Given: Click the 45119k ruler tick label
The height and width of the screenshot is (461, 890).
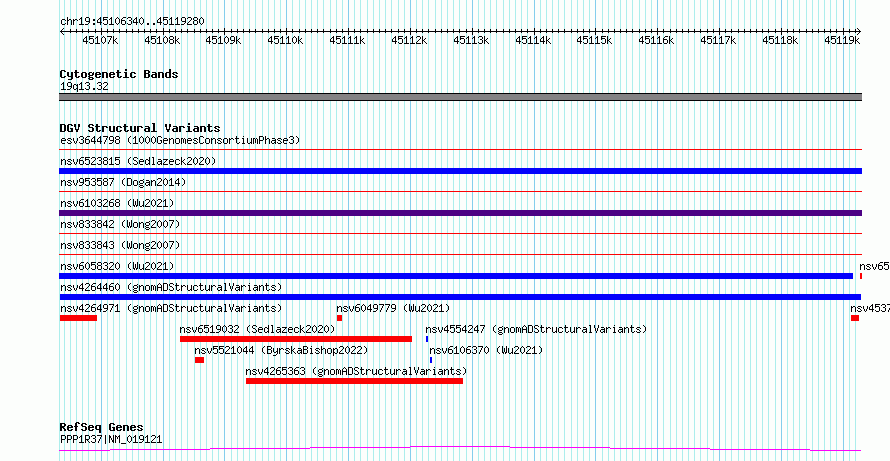Looking at the screenshot, I should coord(842,40).
